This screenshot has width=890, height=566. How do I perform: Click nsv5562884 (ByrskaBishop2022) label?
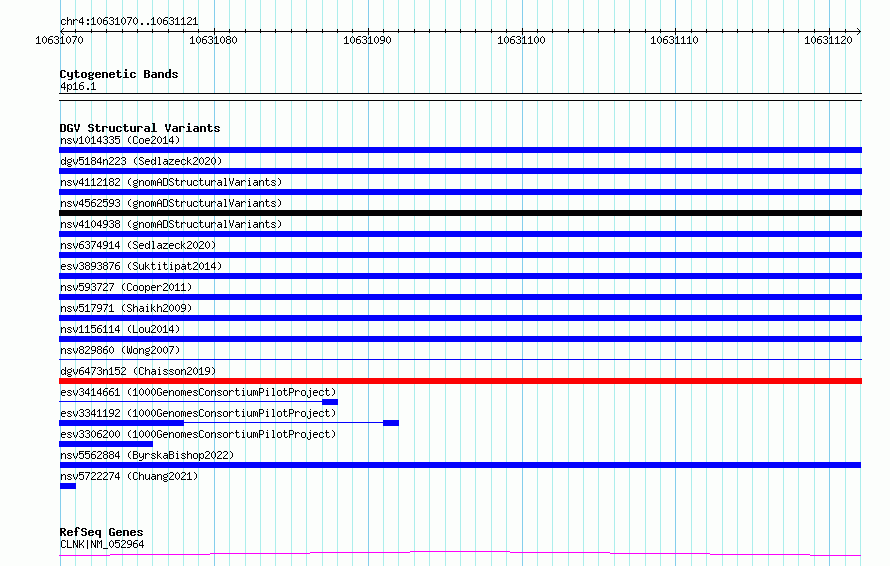pyautogui.click(x=147, y=455)
